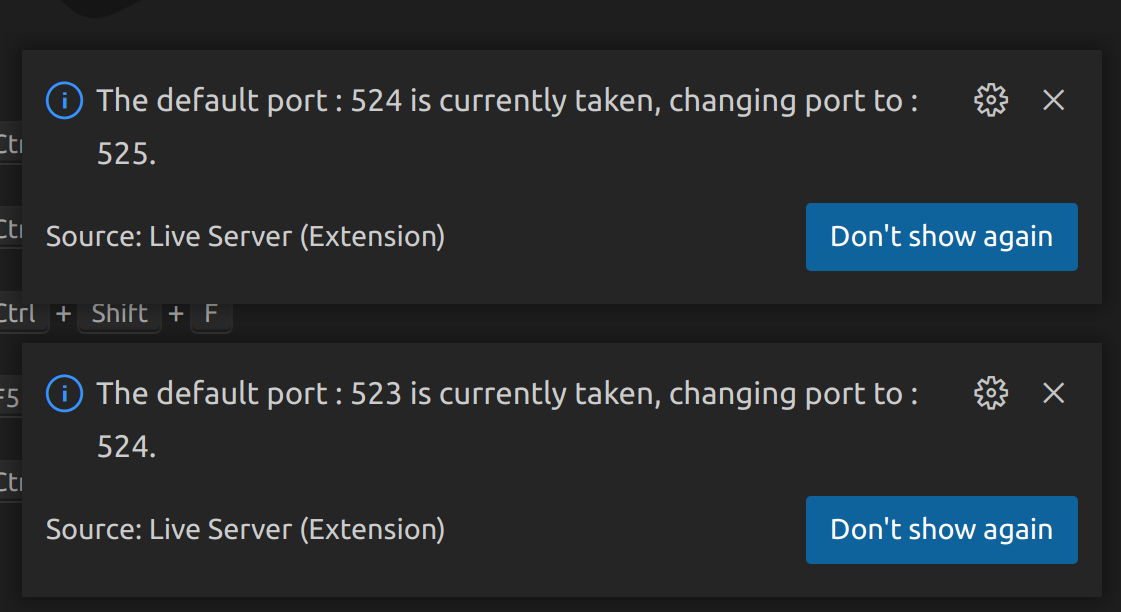Click 'Don't show again' on the top notification

click(x=941, y=237)
